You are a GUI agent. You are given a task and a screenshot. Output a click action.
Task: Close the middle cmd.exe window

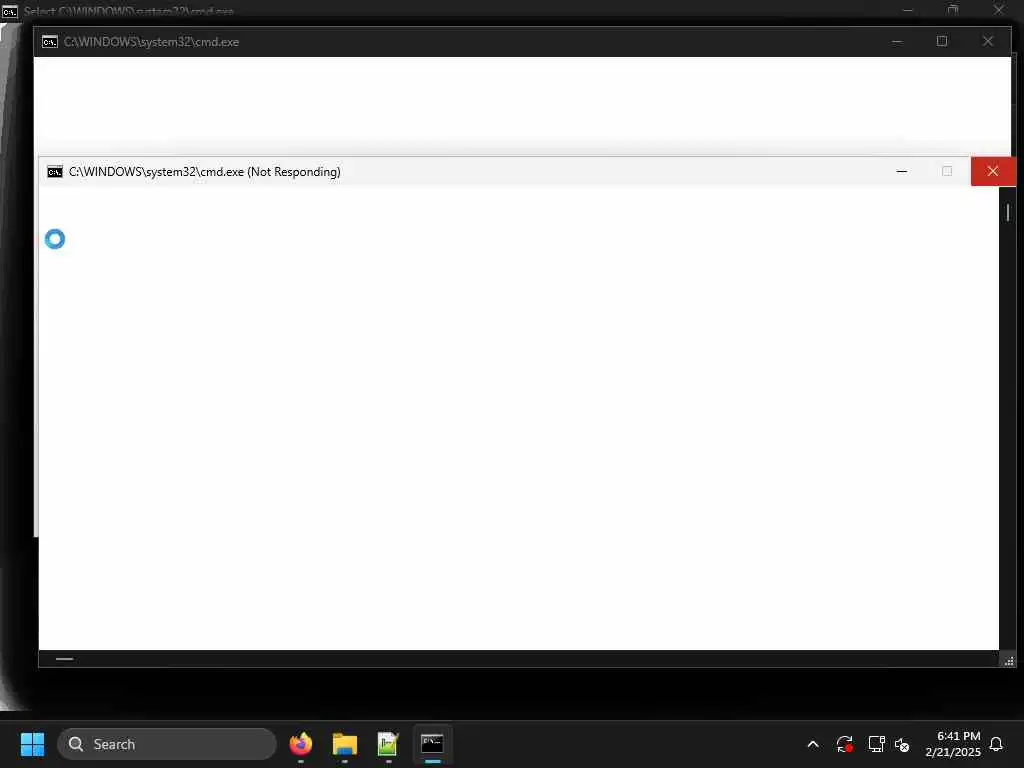click(x=987, y=41)
